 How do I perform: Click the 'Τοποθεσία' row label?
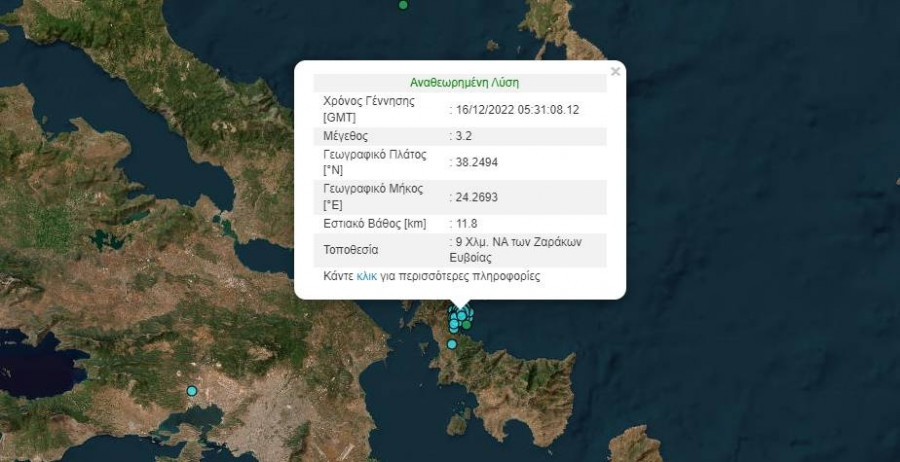tap(351, 250)
